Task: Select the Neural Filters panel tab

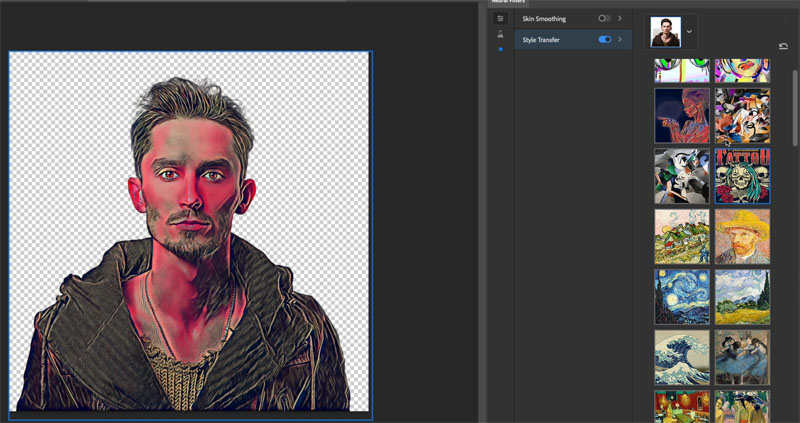Action: [508, 2]
